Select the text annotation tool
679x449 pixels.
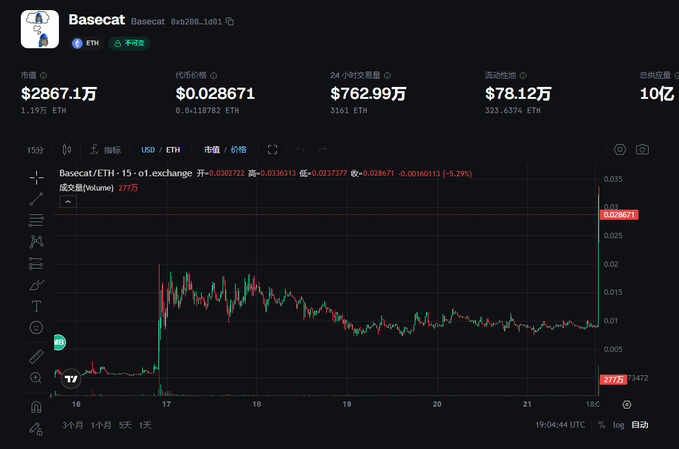pos(36,306)
